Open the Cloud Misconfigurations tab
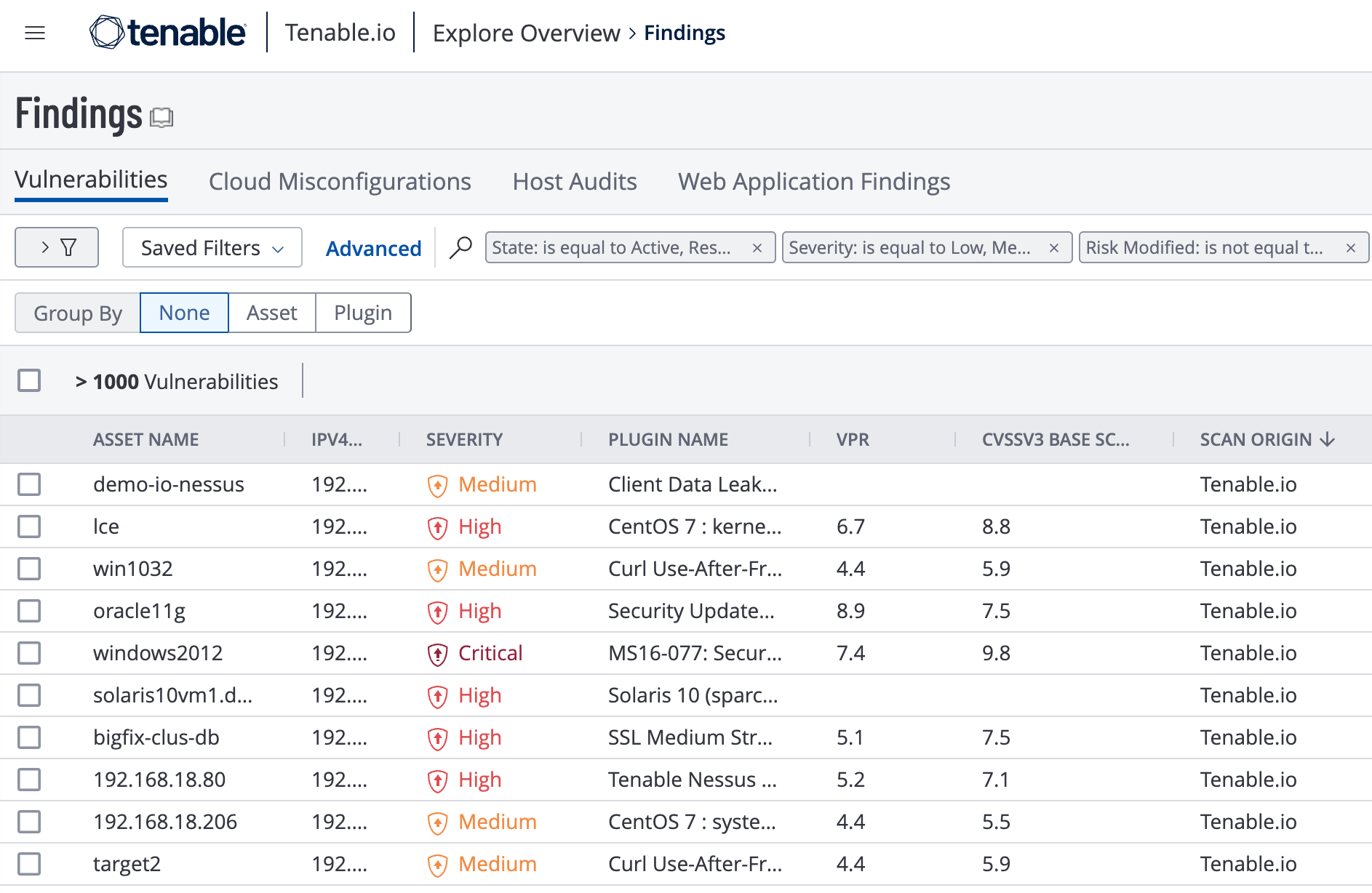 pos(339,182)
